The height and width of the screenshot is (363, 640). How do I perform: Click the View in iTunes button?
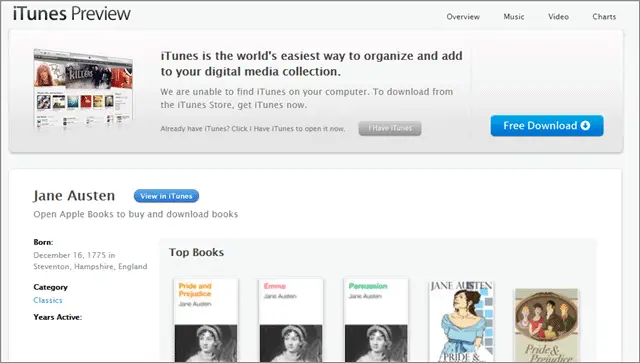pos(166,196)
